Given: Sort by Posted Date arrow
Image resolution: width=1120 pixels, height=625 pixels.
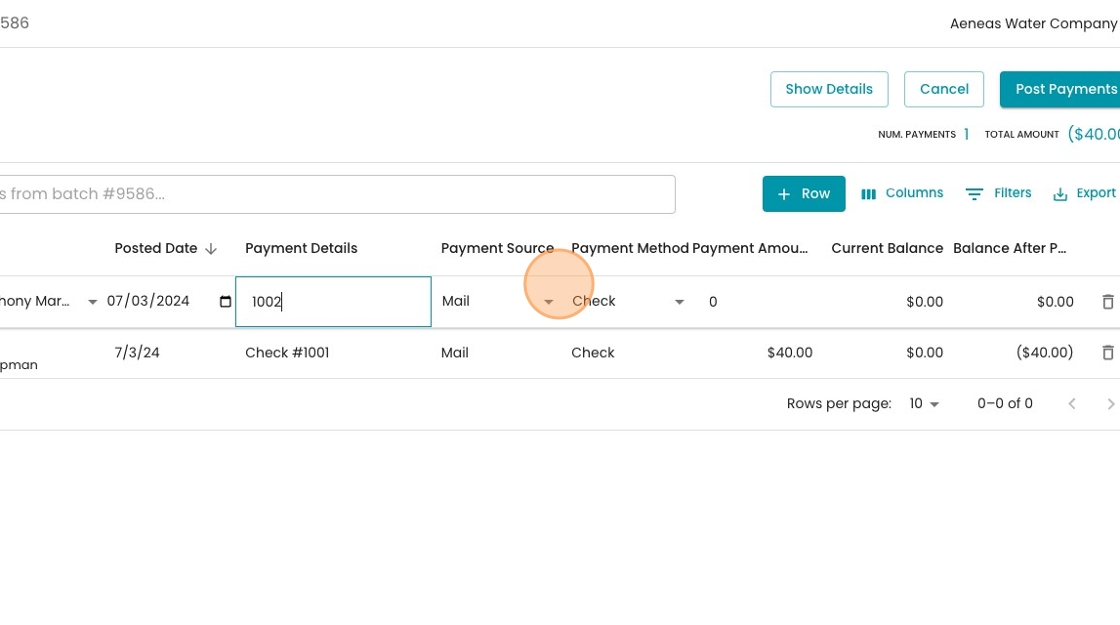Looking at the screenshot, I should [x=211, y=249].
